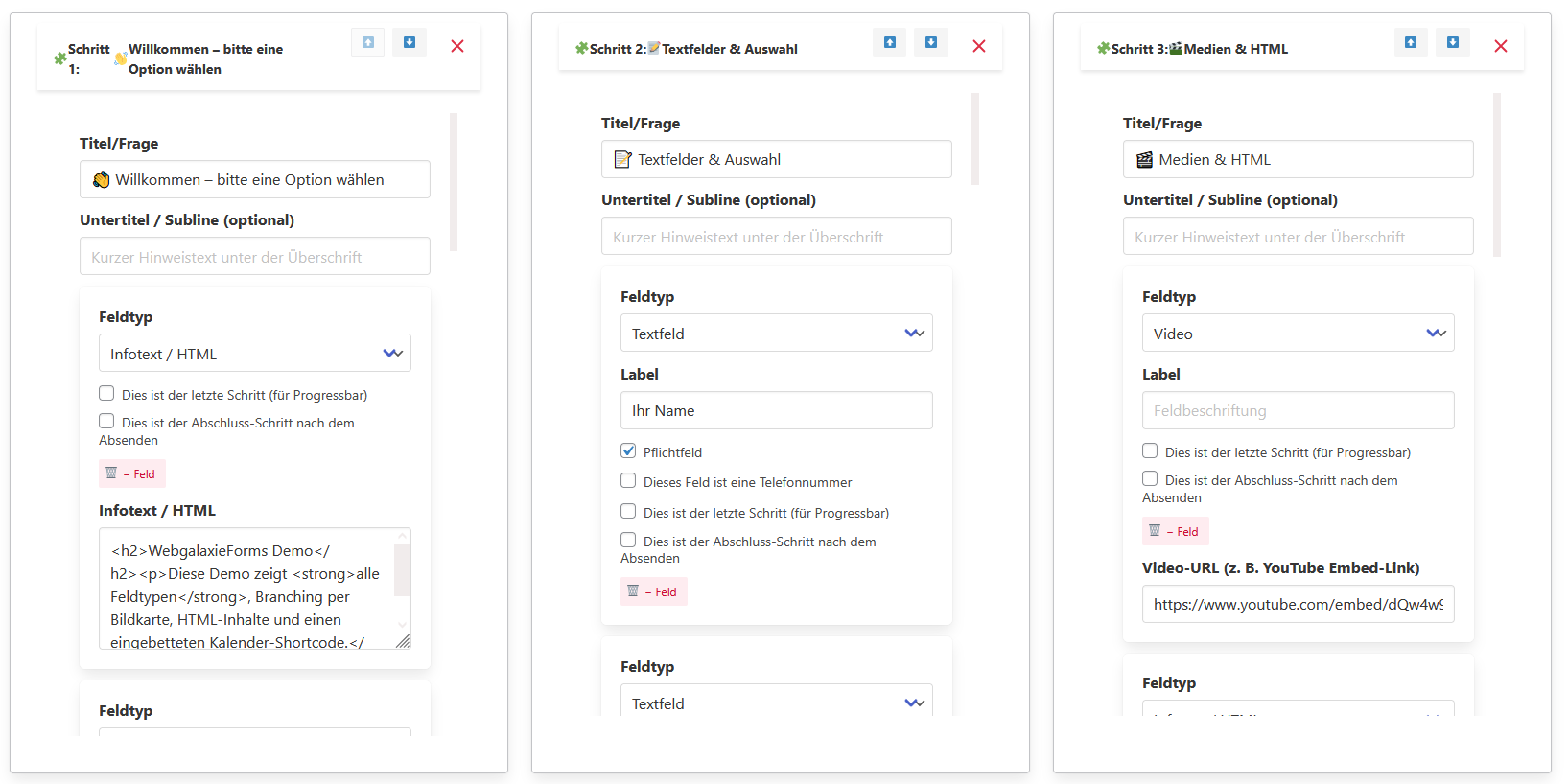Delete Schritt 1 with red X
Screen dimensions: 1568x784
point(457,46)
